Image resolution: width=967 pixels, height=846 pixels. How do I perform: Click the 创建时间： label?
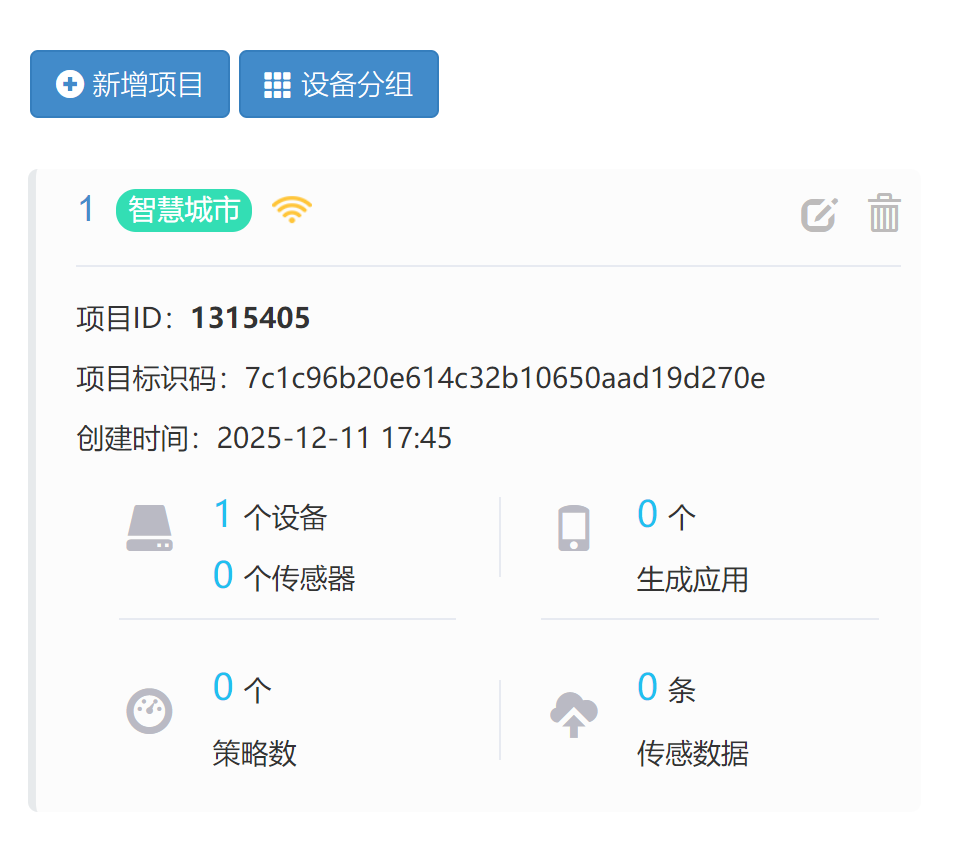tap(139, 438)
